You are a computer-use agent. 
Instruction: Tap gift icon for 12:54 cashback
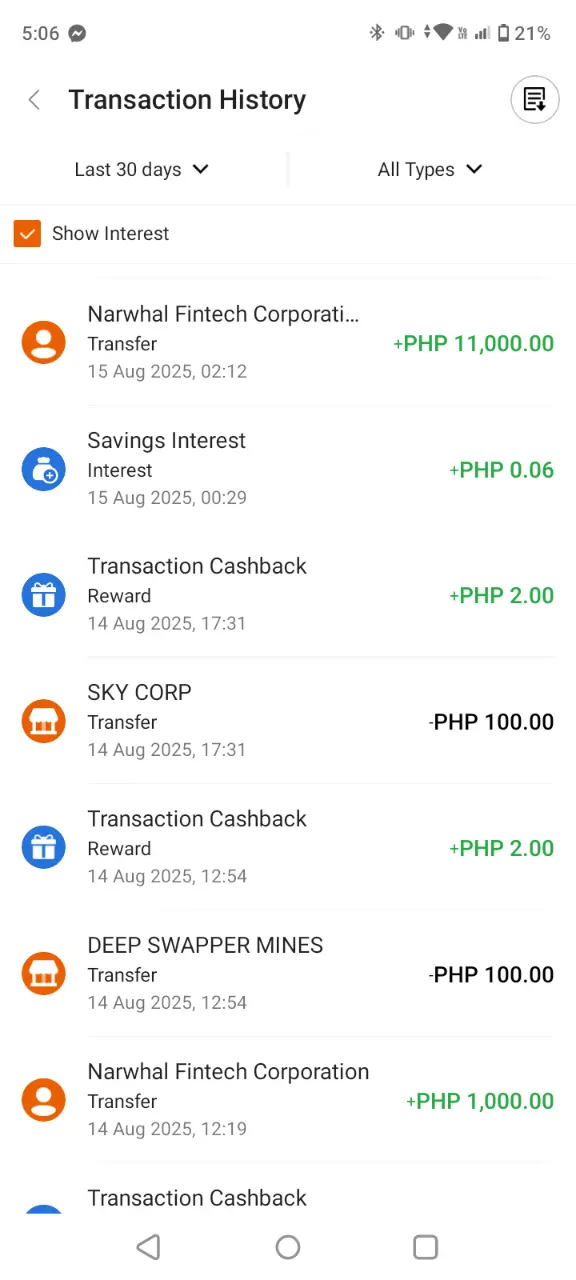coord(44,847)
